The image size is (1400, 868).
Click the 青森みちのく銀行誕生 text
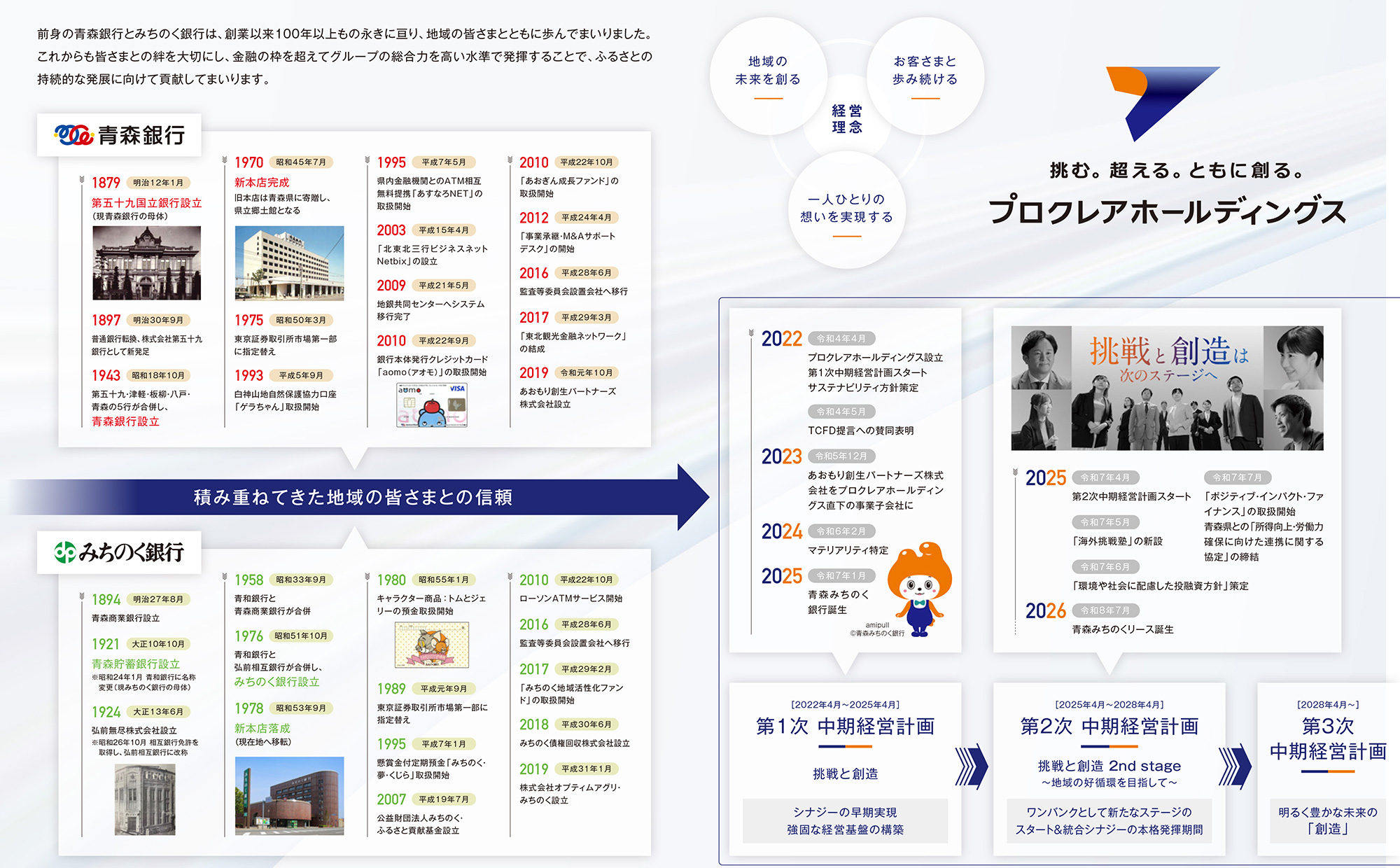[839, 602]
